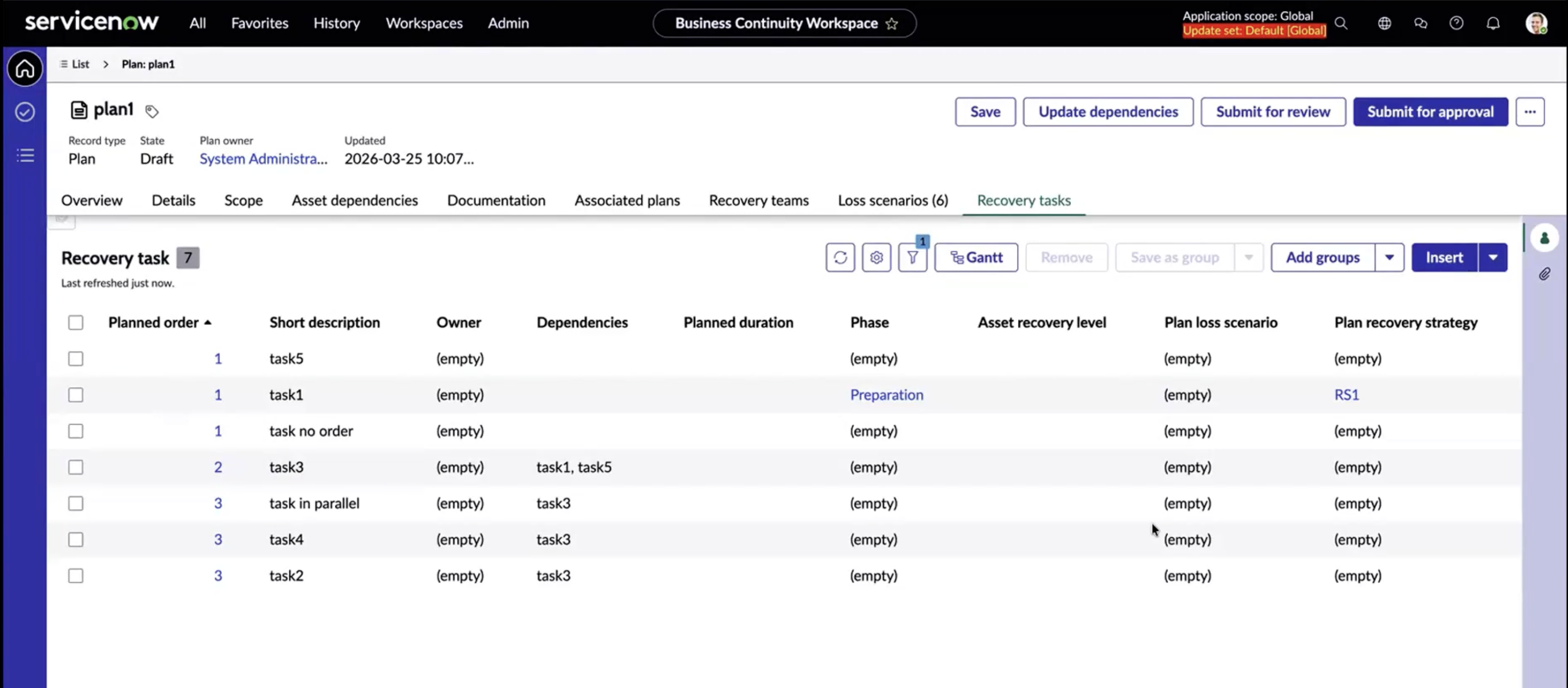Favorite the Business Continuity Workspace star
The height and width of the screenshot is (688, 1568).
click(x=892, y=24)
